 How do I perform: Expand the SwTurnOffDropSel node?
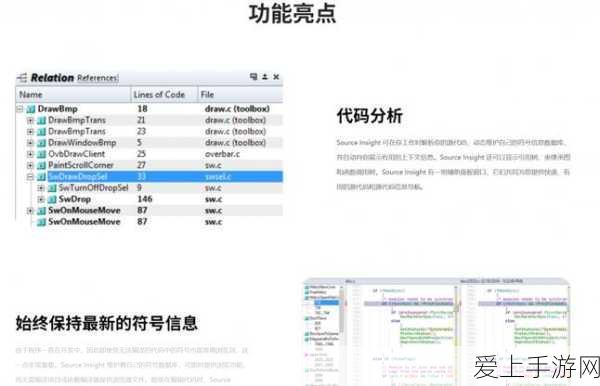coord(41,188)
